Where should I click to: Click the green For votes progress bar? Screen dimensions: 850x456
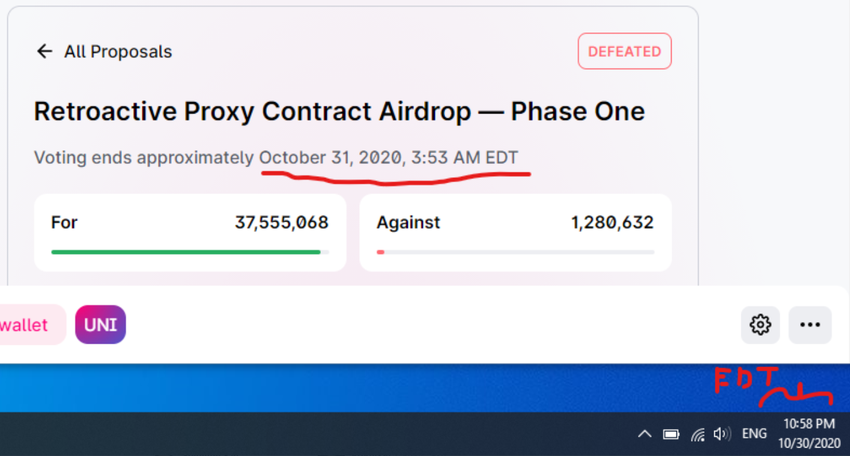(185, 252)
